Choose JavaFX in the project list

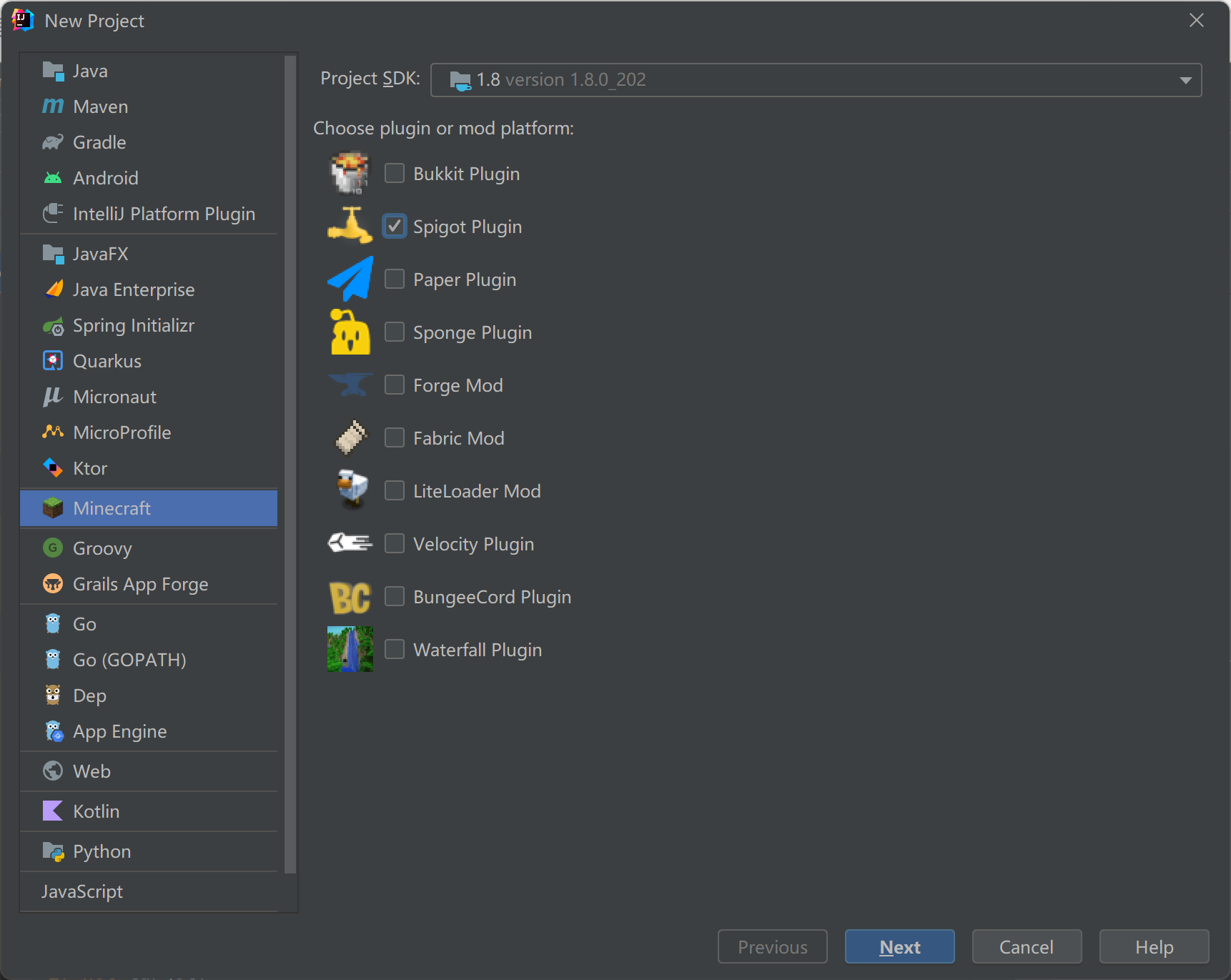click(149, 254)
